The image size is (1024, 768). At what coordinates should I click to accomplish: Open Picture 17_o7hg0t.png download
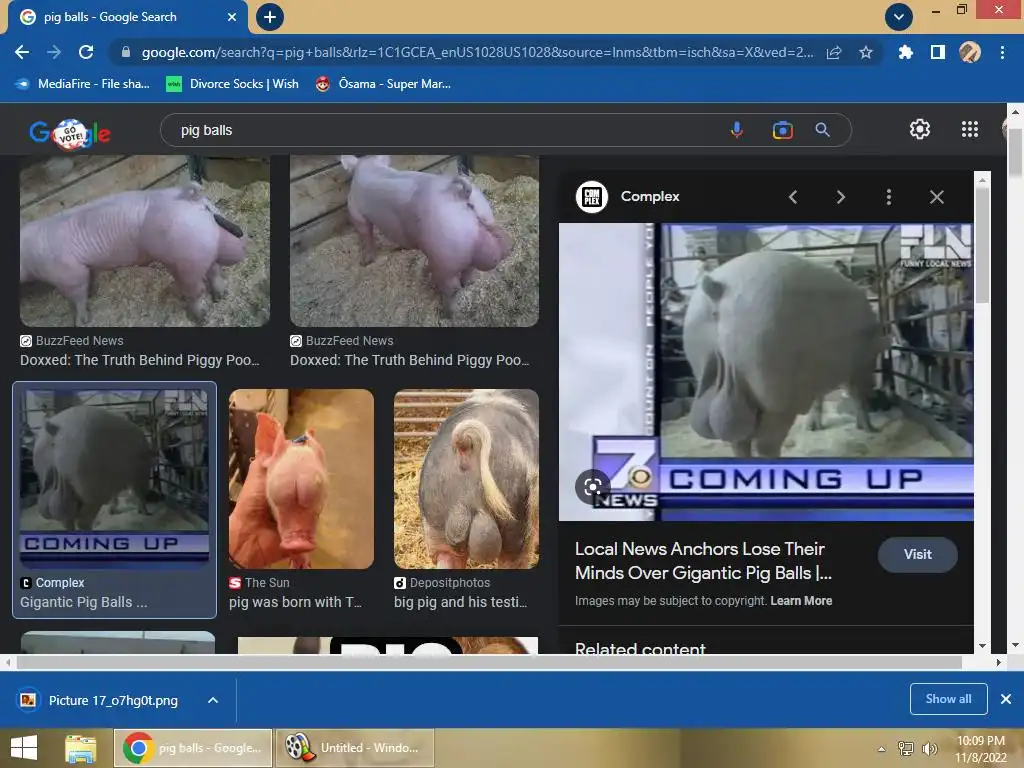(99, 700)
